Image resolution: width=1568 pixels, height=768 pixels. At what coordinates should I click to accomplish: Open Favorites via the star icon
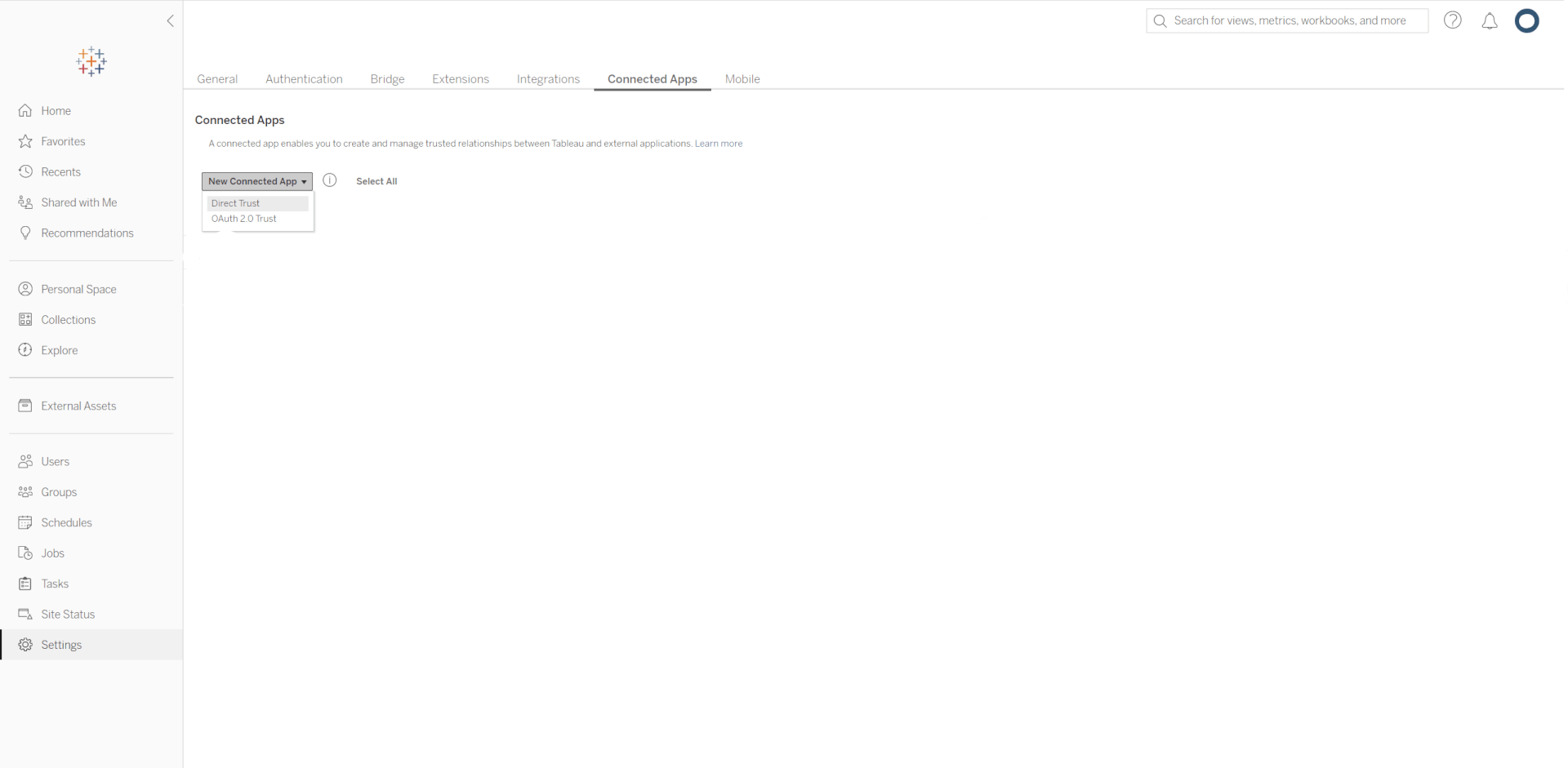[x=25, y=141]
